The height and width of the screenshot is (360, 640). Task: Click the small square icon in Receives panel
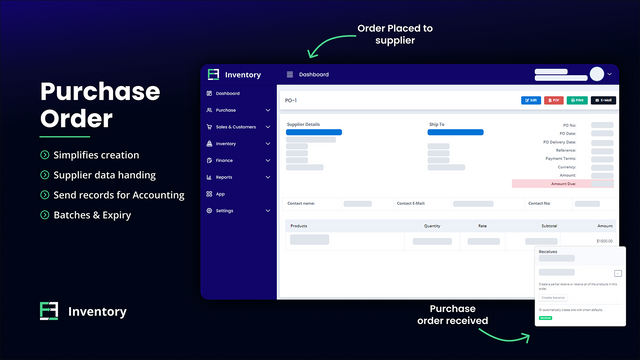[x=618, y=273]
